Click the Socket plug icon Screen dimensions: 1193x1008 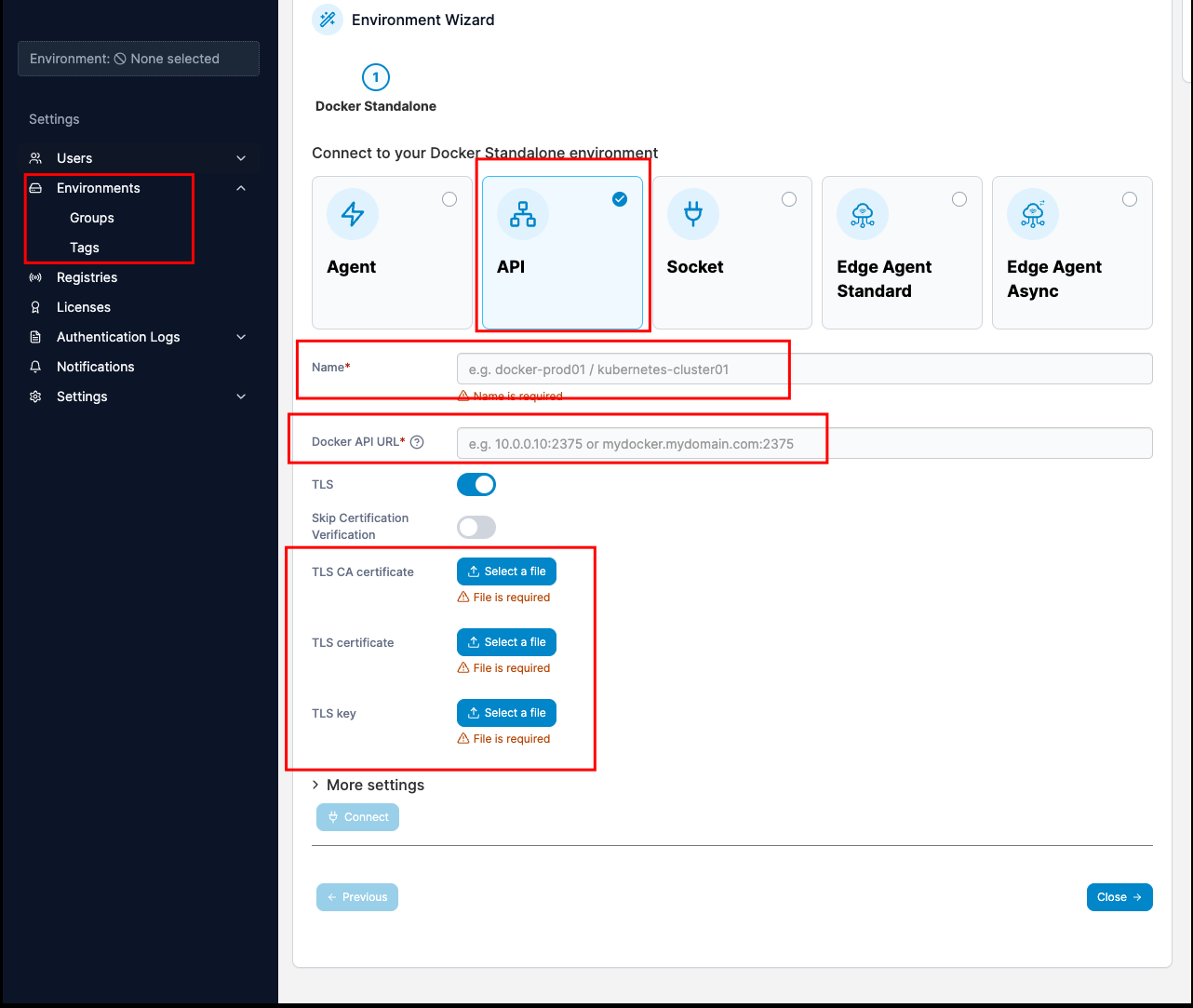[x=693, y=214]
